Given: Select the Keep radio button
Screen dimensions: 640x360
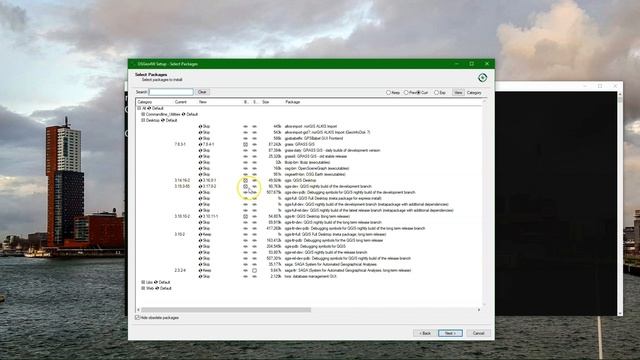Looking at the screenshot, I should (x=389, y=93).
